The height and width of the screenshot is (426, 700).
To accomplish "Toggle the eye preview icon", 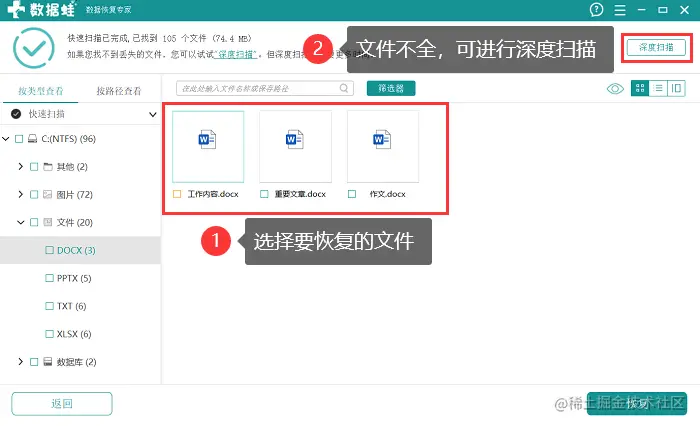I will click(615, 88).
